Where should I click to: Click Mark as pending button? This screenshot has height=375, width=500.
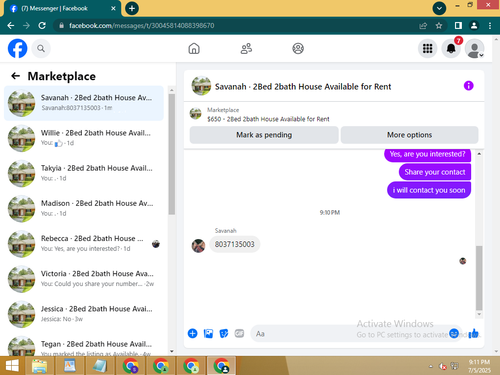pos(264,135)
